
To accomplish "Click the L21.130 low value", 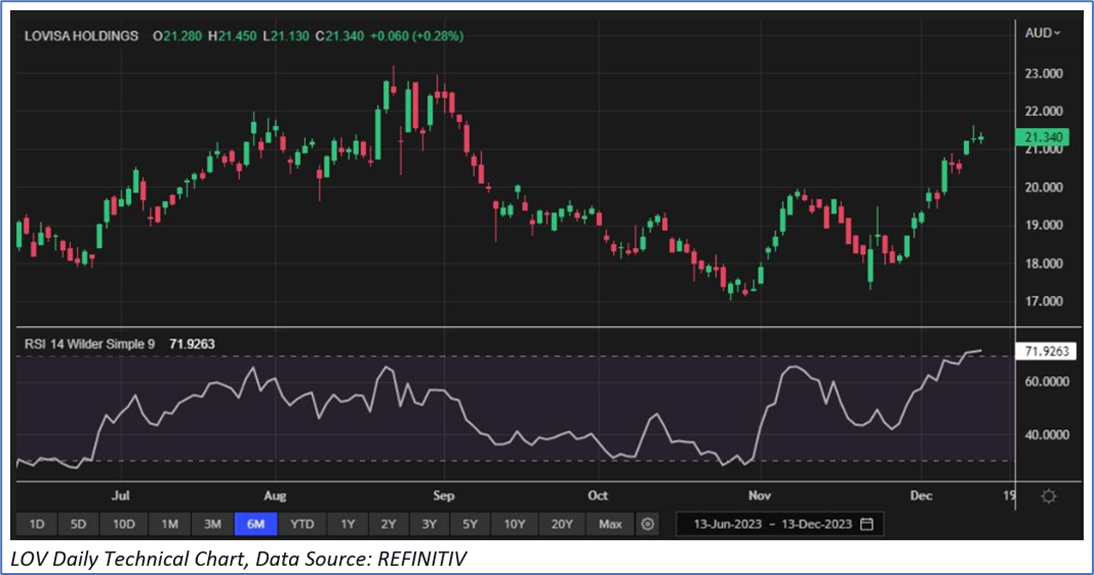I will pos(286,36).
